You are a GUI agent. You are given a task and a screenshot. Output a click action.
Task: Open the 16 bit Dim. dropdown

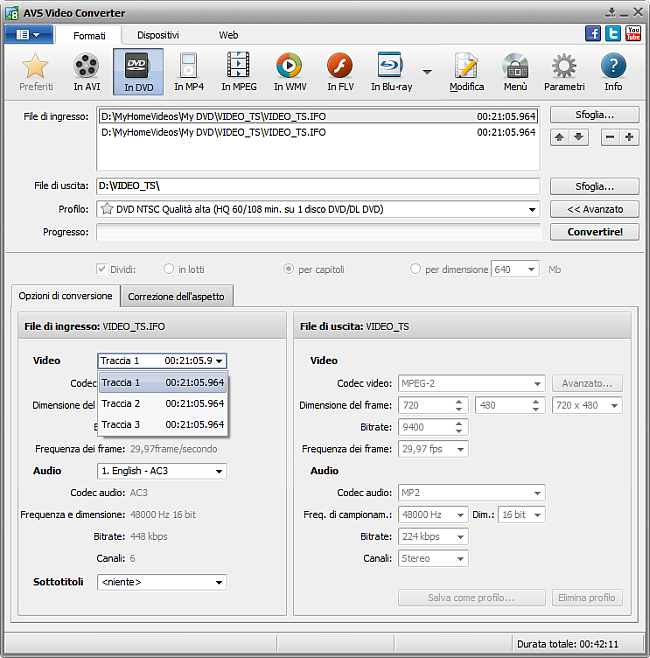click(522, 515)
